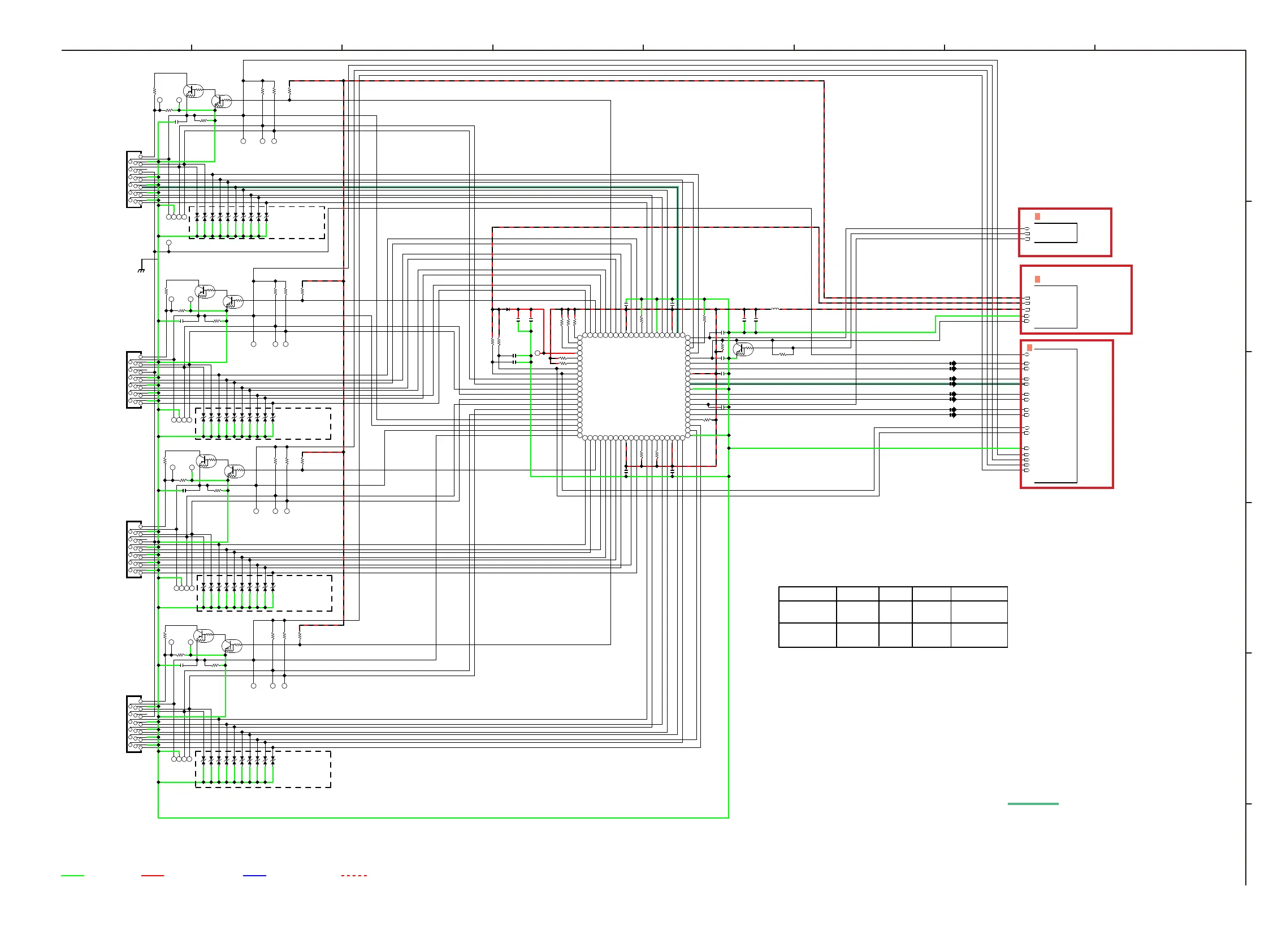Viewport: 1282px width, 952px height.
Task: Select the transistor symbol just right of the central chip
Action: tap(743, 349)
